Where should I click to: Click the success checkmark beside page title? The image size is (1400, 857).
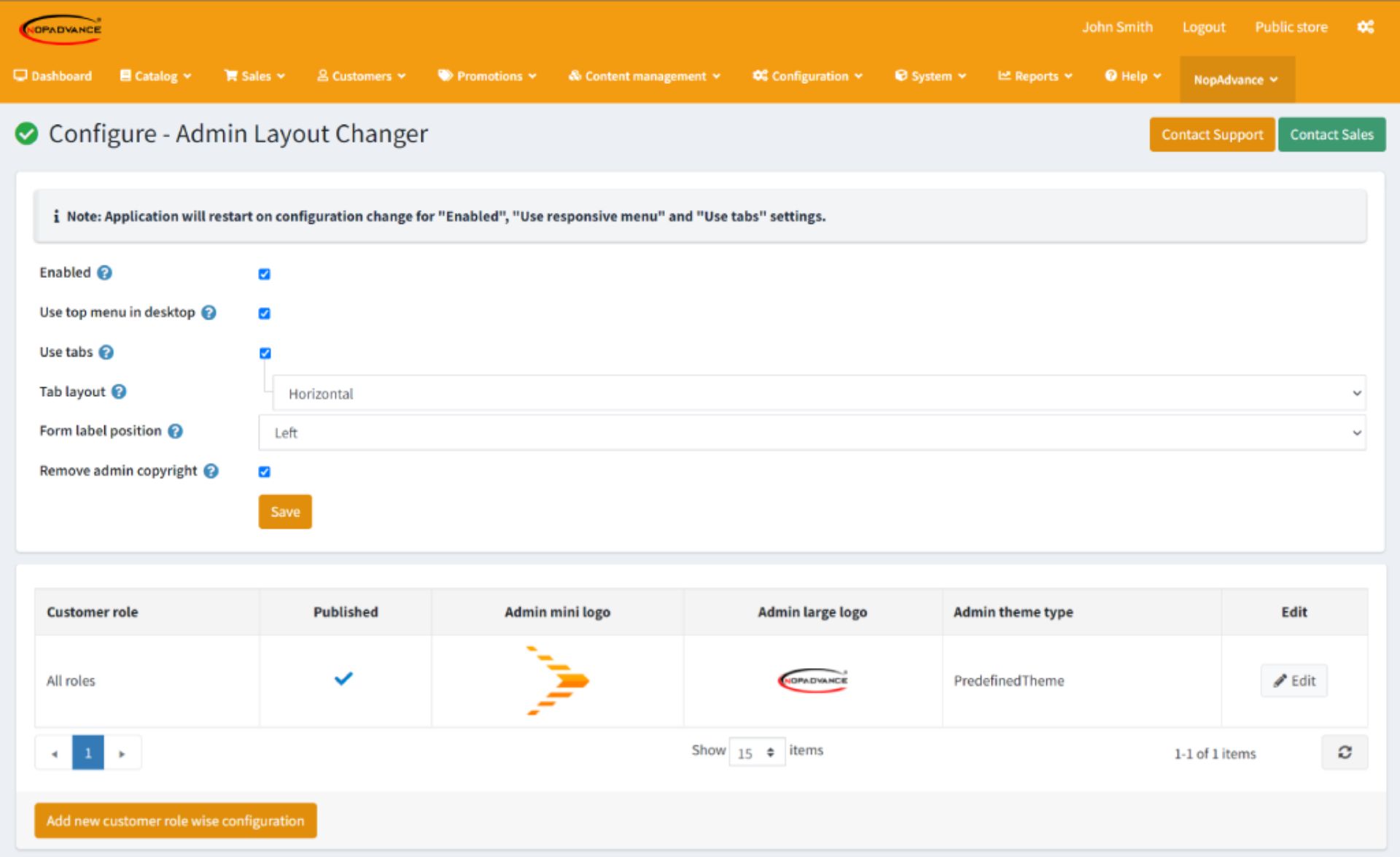coord(26,133)
